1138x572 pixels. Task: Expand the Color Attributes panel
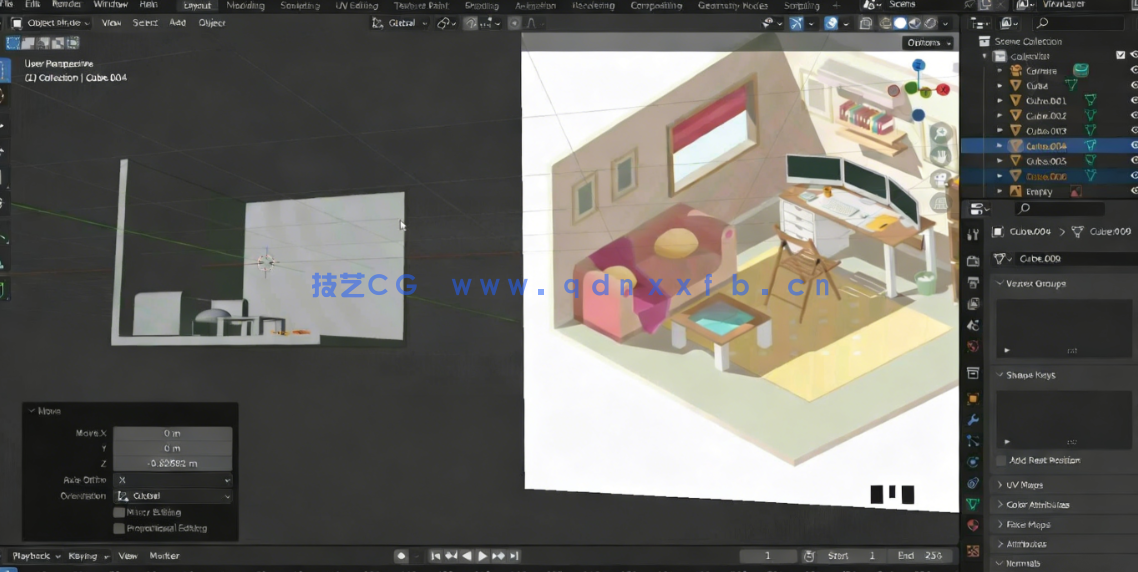coord(1033,504)
